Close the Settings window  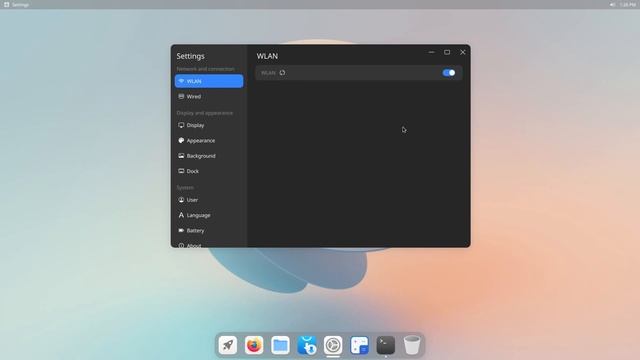[462, 52]
